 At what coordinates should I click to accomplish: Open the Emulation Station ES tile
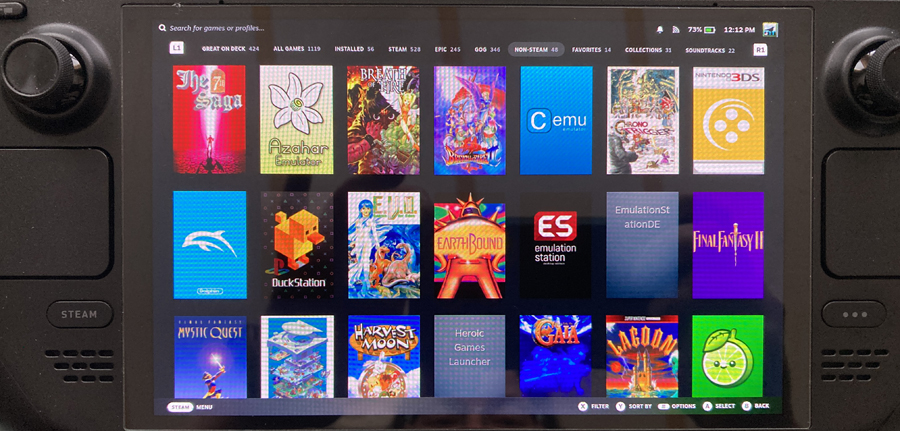(556, 245)
